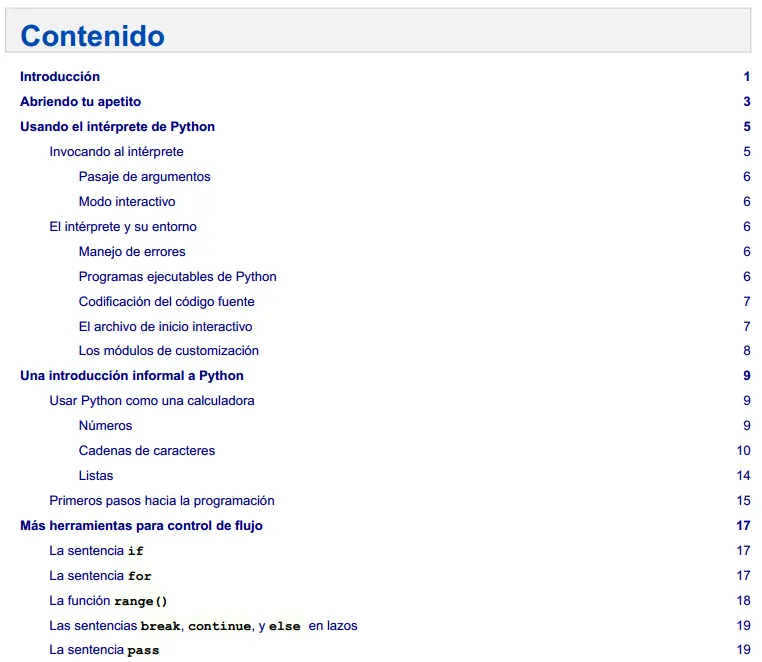Open La sentencia if section
This screenshot has width=762, height=662.
point(96,551)
